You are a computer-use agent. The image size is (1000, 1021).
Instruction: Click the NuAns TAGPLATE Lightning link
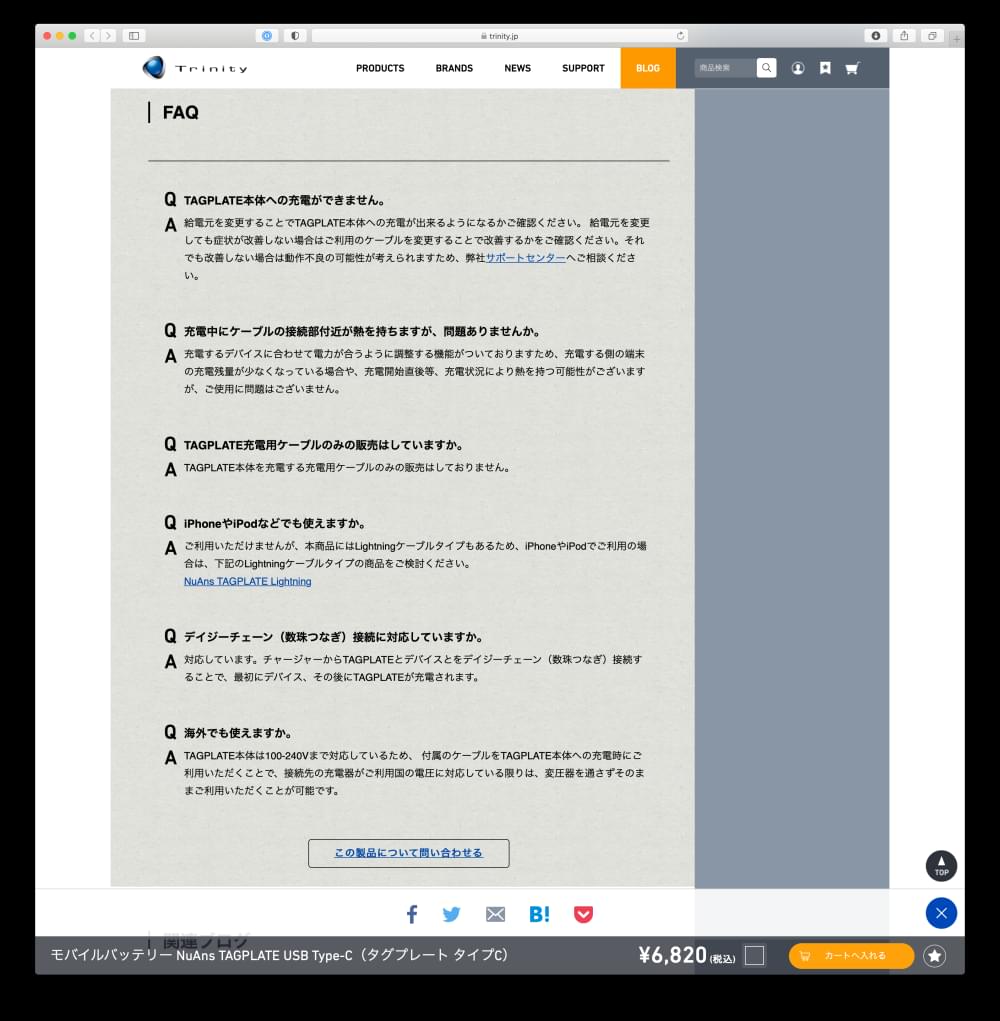pyautogui.click(x=247, y=581)
